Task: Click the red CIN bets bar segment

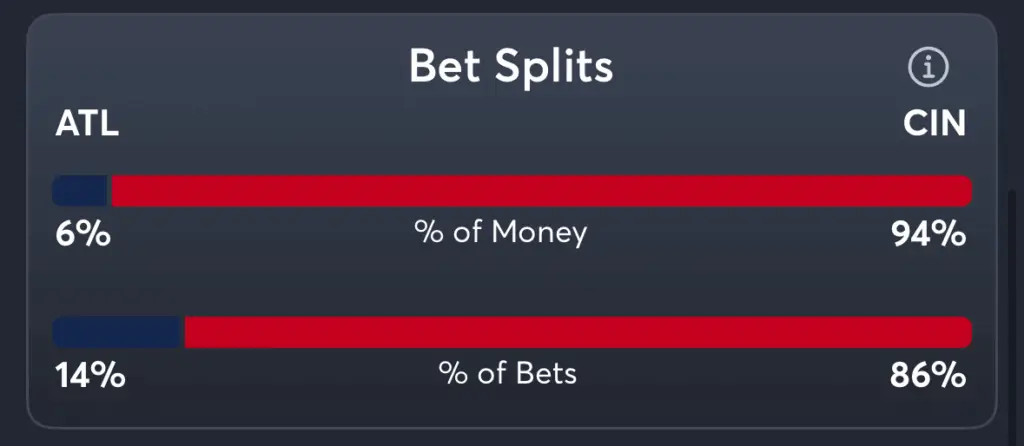Action: tap(579, 332)
